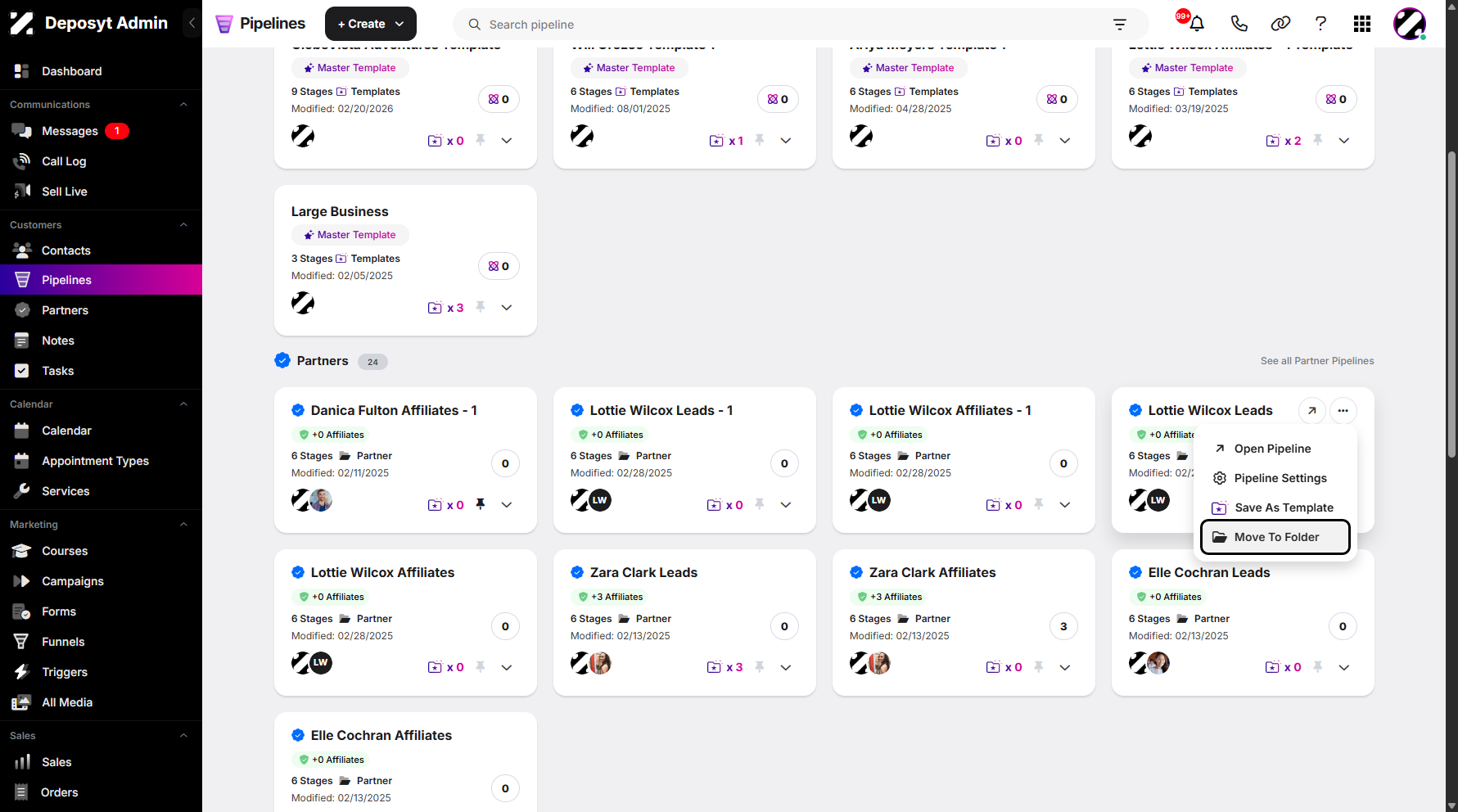Click three-dots menu on Lottie Wilcox Leads card

[1343, 411]
